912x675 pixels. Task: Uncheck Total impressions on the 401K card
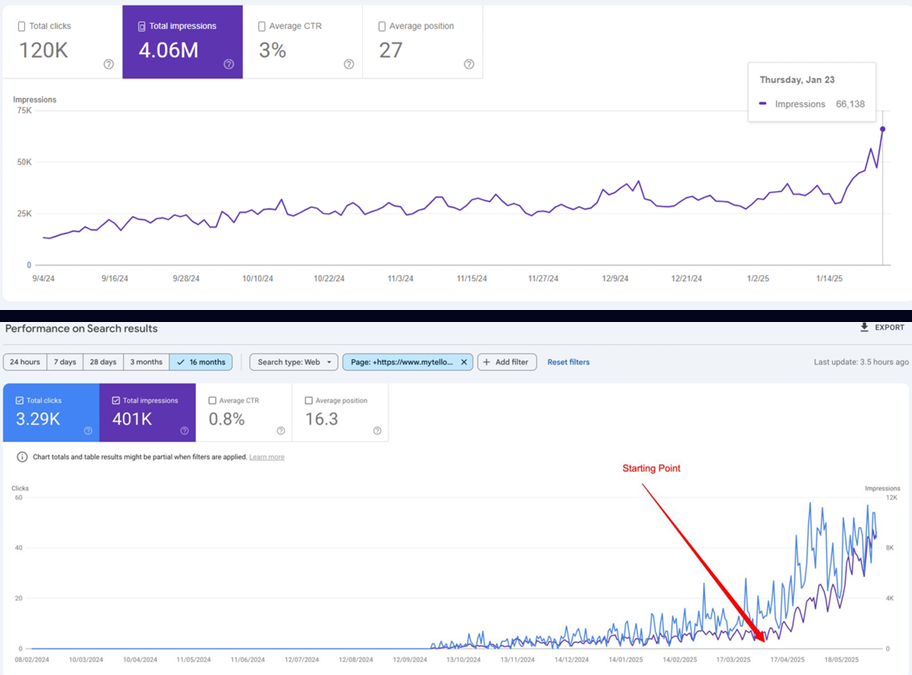(116, 401)
